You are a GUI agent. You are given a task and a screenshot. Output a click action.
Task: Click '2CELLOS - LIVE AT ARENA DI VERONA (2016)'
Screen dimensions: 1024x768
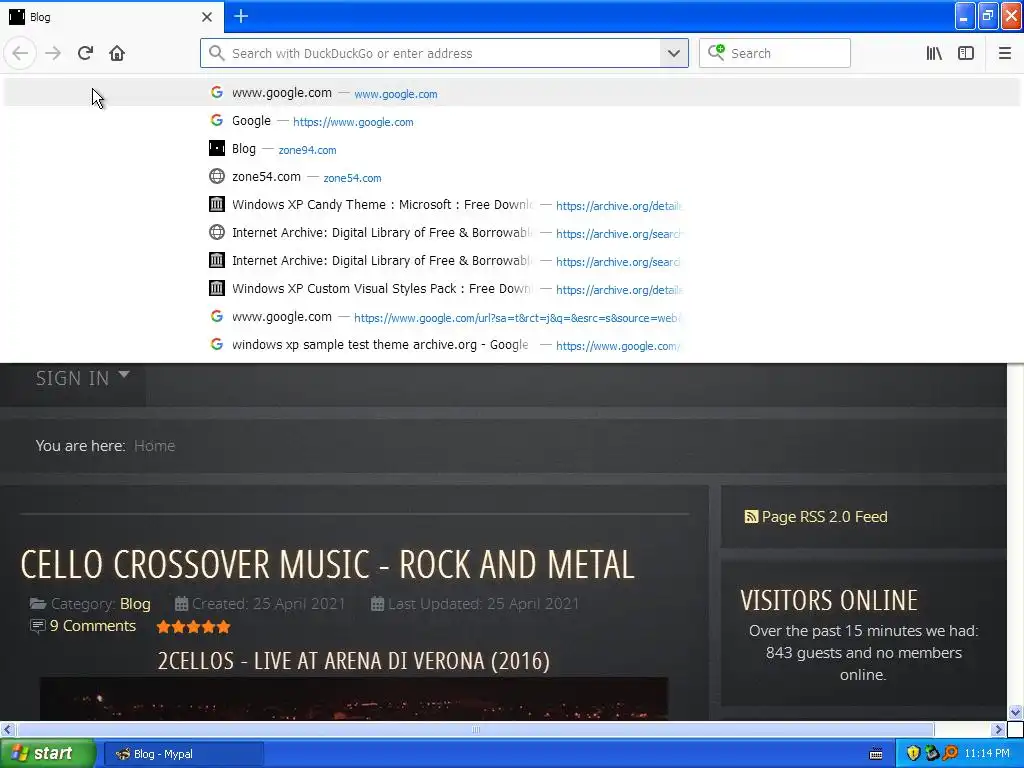tap(353, 661)
